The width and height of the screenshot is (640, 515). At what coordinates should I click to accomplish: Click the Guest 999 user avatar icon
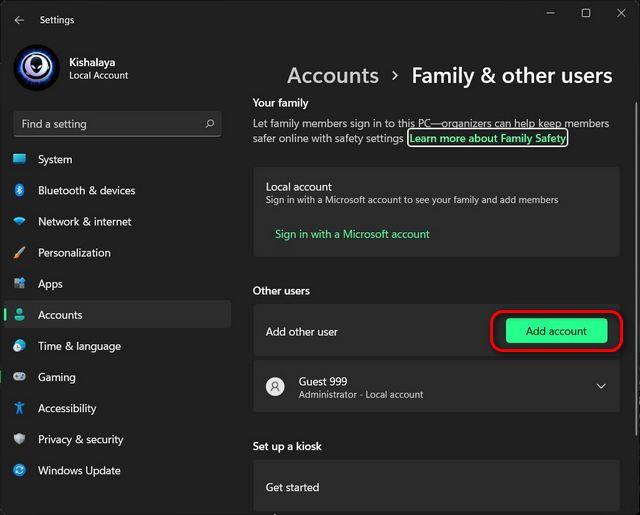click(x=275, y=386)
